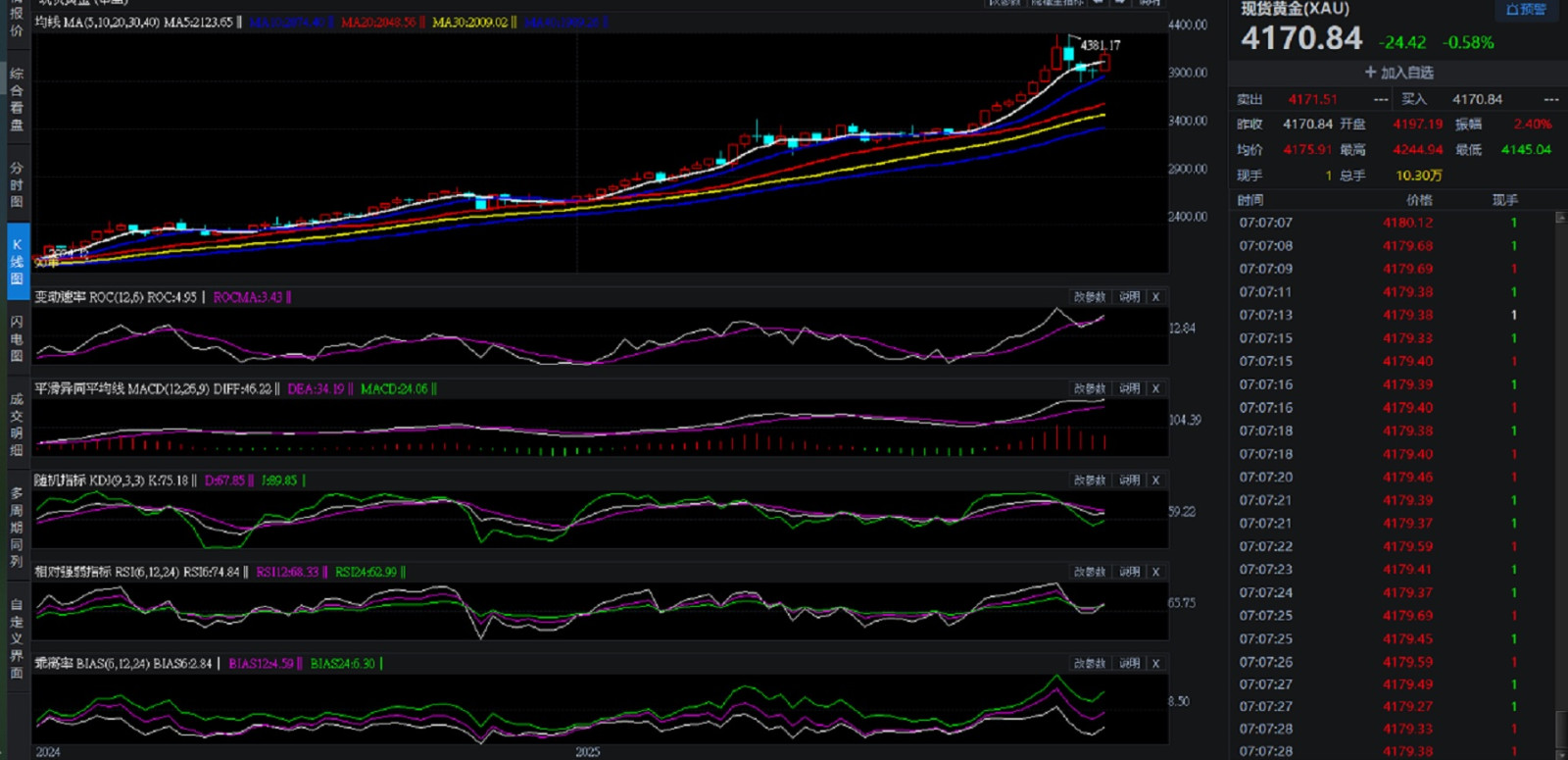Click 加入自选 to add to watchlist

coord(1398,73)
